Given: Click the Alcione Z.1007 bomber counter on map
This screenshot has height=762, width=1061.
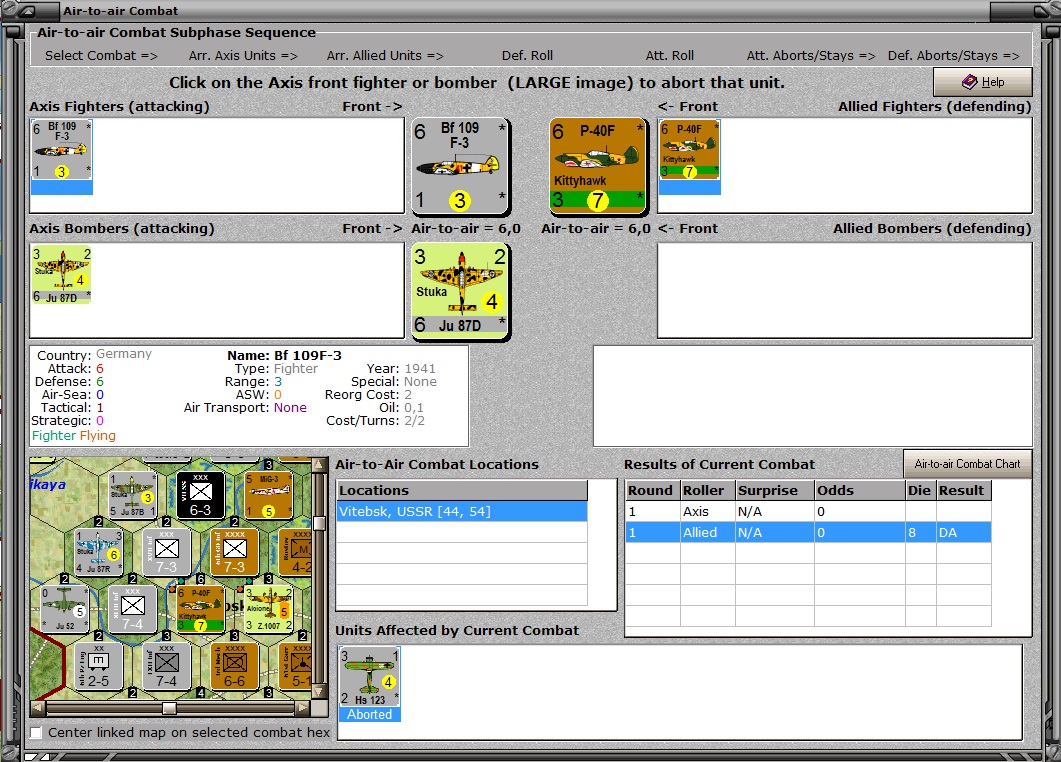Looking at the screenshot, I should tap(269, 609).
